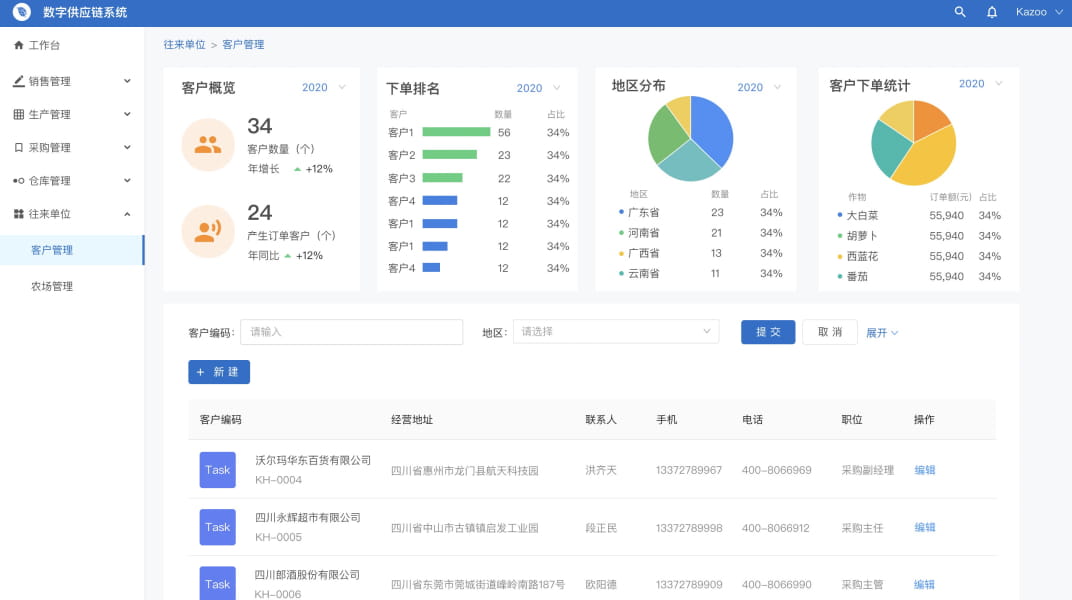Screen dimensions: 1072x600
Task: Open the Kazoo user menu
Action: (1039, 12)
